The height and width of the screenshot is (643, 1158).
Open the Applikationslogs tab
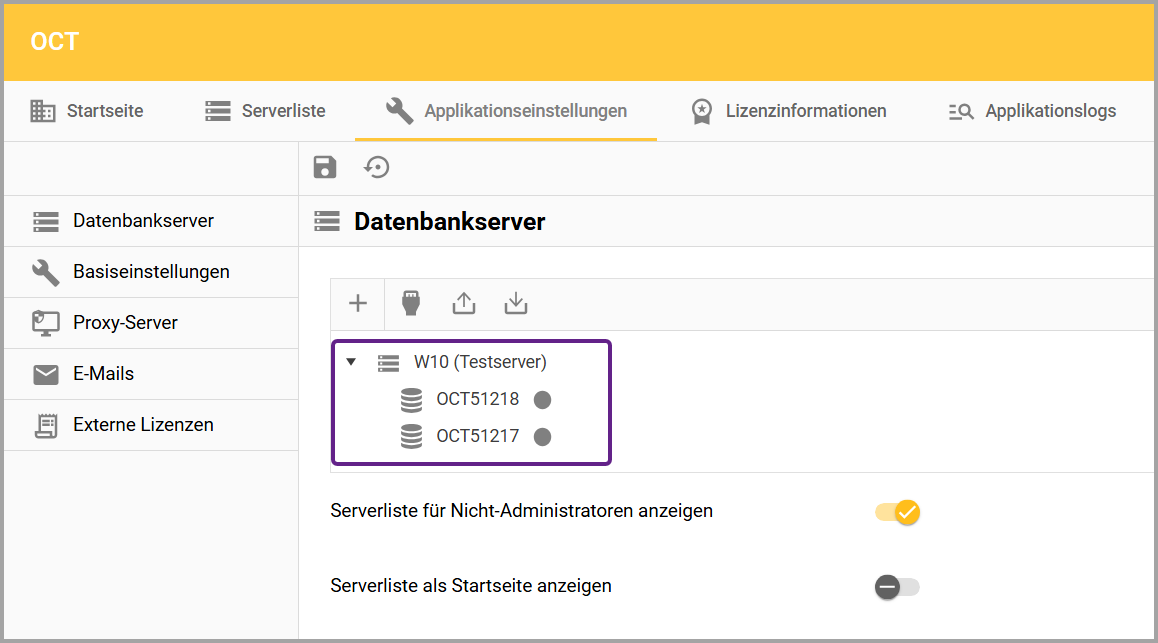[x=1032, y=111]
